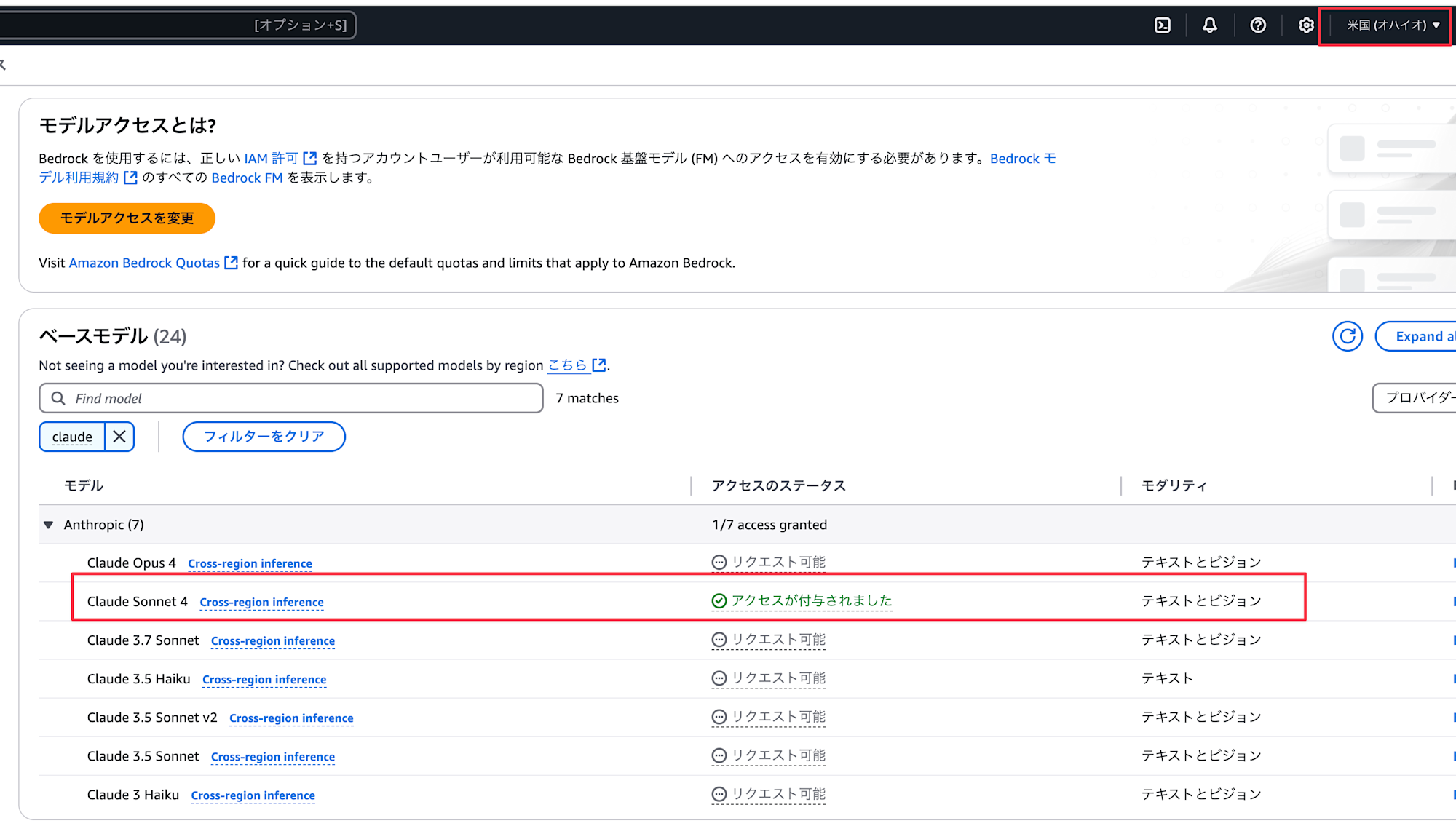Image resolution: width=1456 pixels, height=826 pixels.
Task: Click the Expand all button
Action: click(1416, 336)
